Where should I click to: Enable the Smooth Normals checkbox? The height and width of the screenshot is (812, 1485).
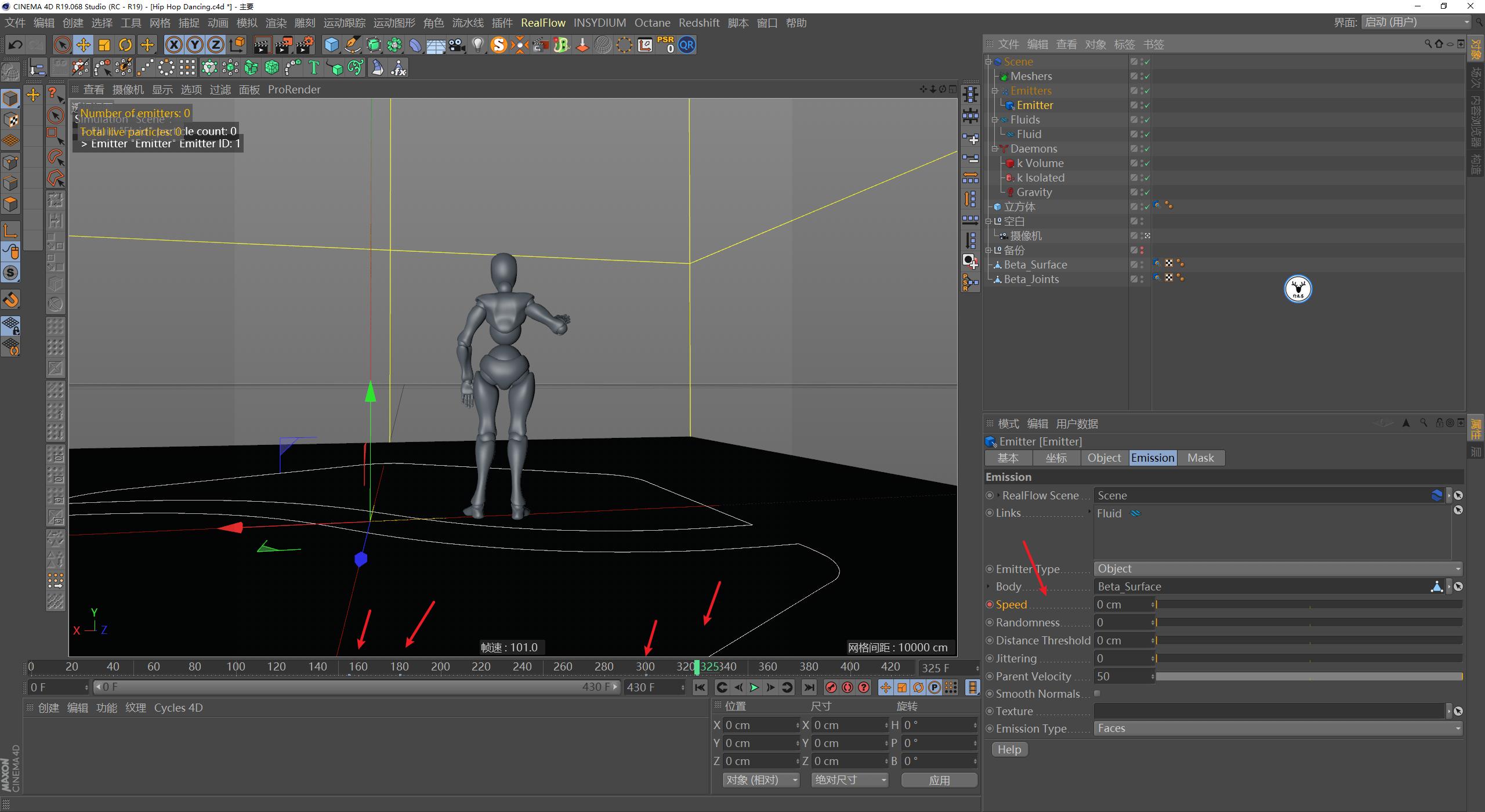pyautogui.click(x=1096, y=693)
